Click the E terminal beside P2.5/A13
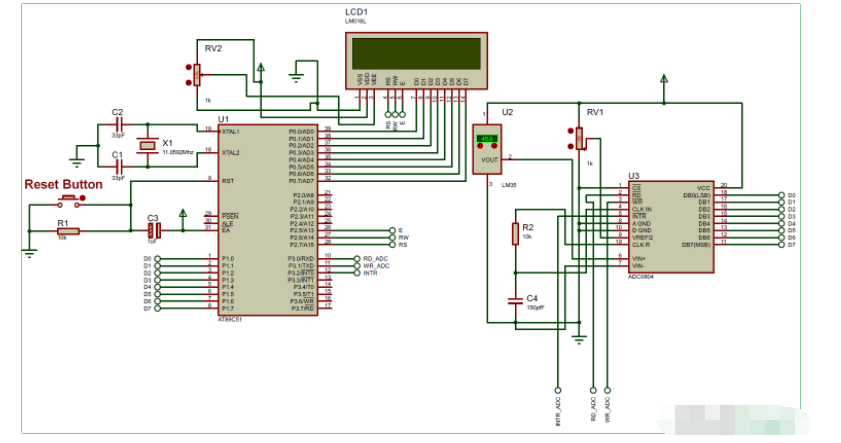This screenshot has height=443, width=841. pyautogui.click(x=393, y=231)
